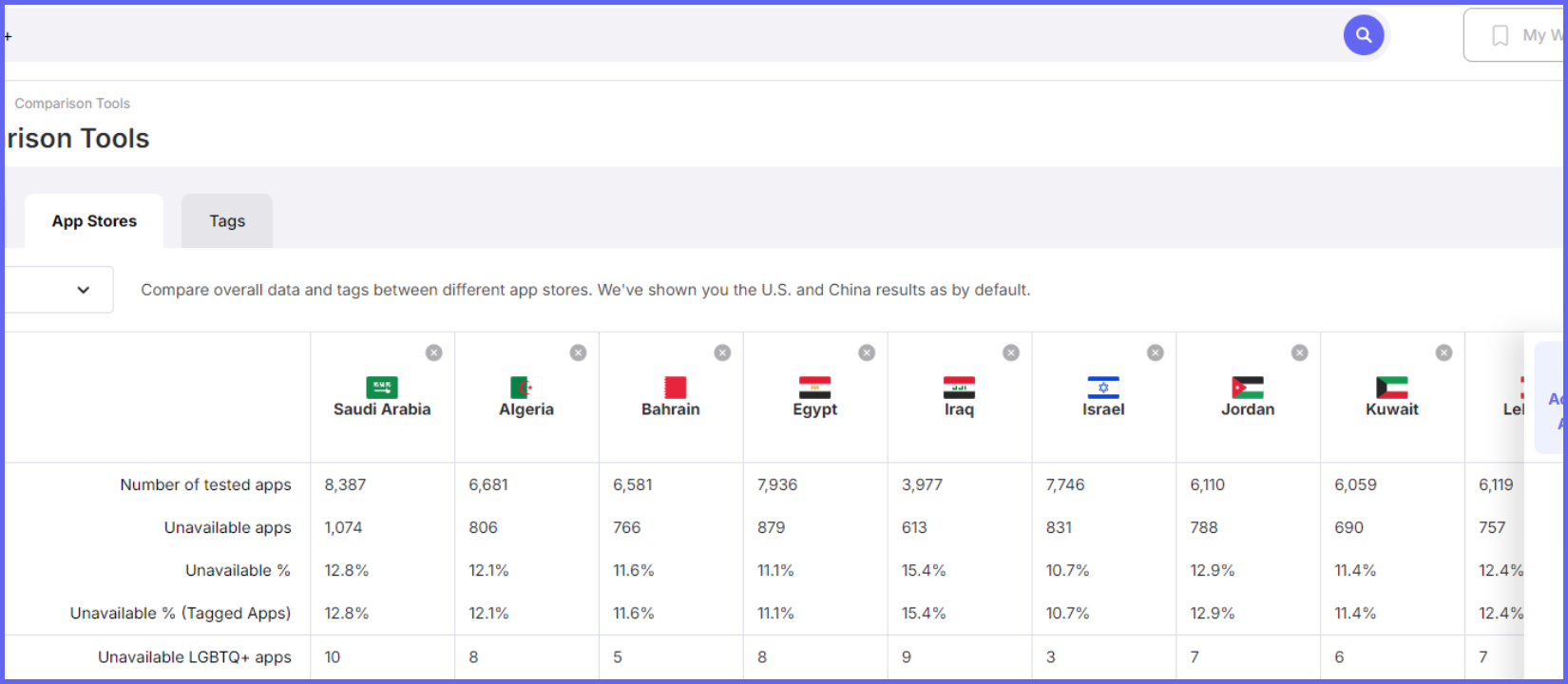This screenshot has height=684, width=1568.
Task: Click the Egypt flag icon
Action: click(x=815, y=387)
